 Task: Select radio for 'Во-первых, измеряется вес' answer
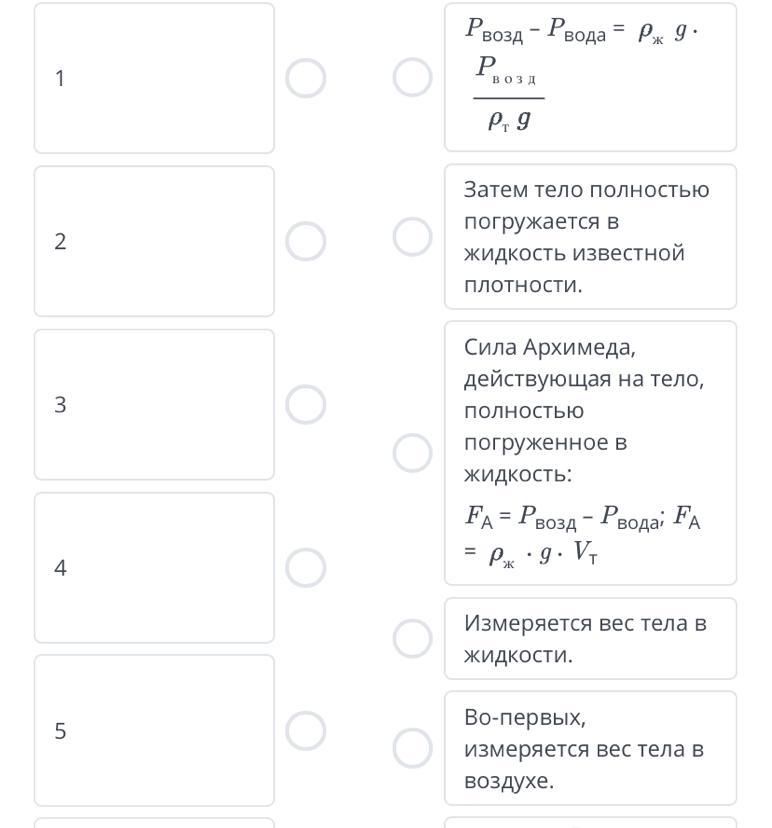point(412,747)
